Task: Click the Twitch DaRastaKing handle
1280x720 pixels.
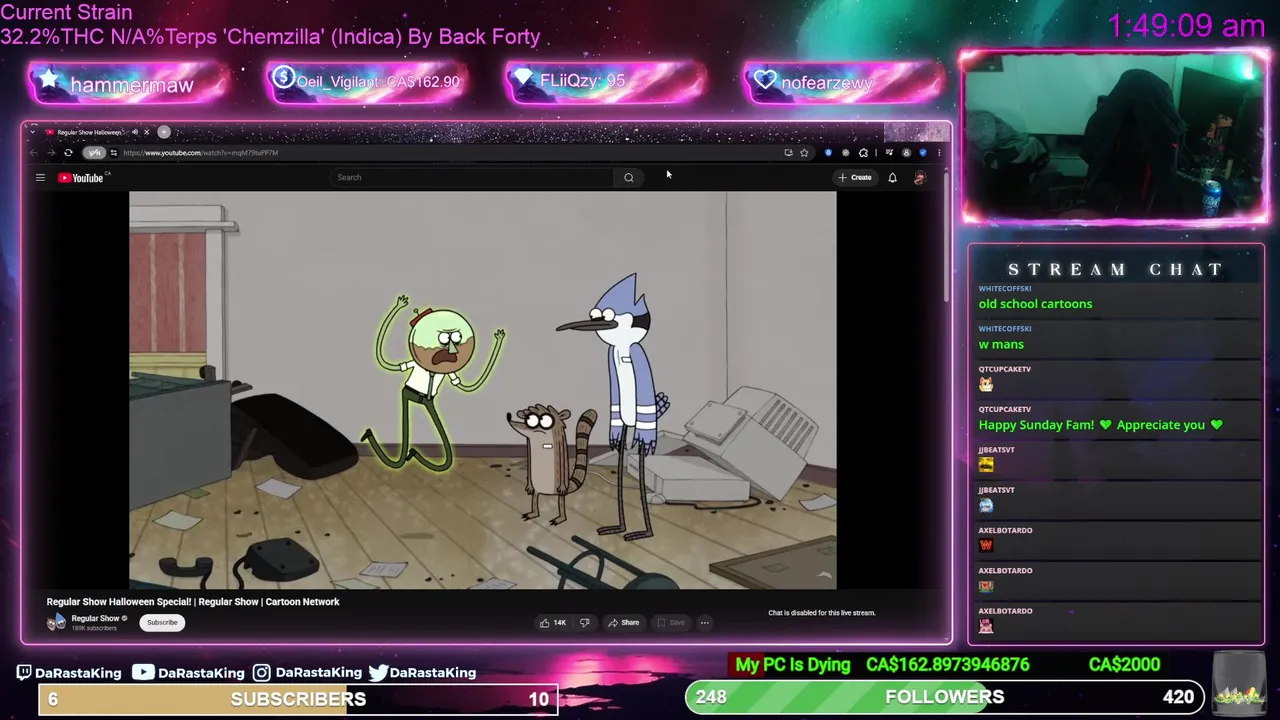Action: 69,673
